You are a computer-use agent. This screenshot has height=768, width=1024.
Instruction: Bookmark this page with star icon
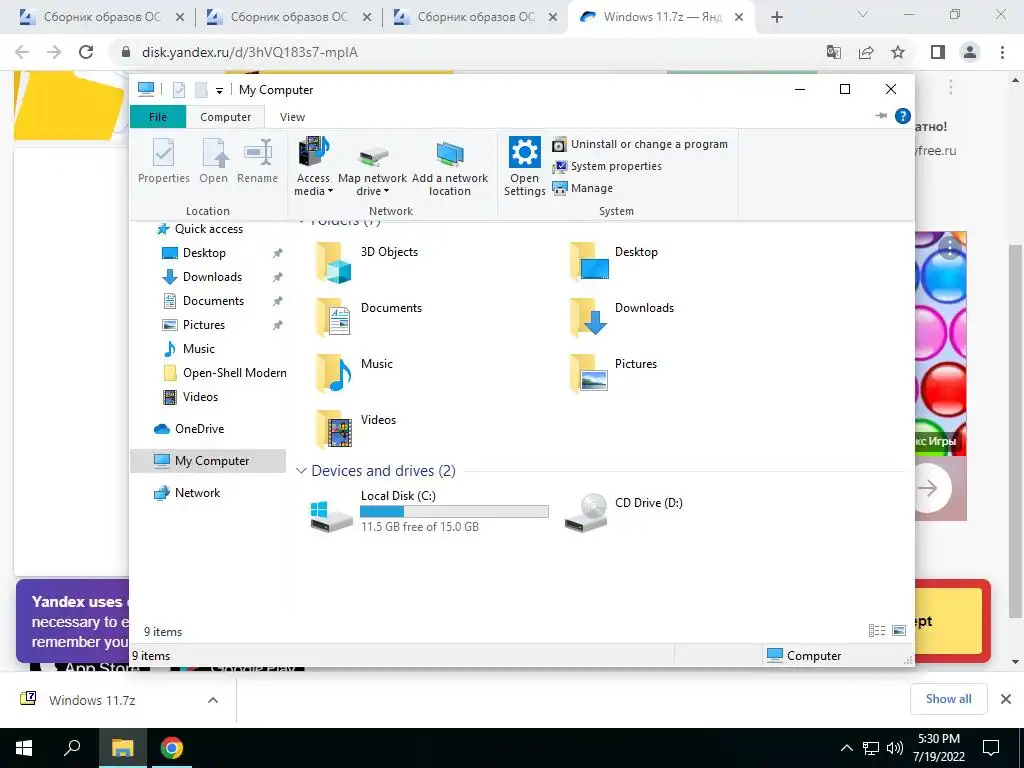coord(898,52)
